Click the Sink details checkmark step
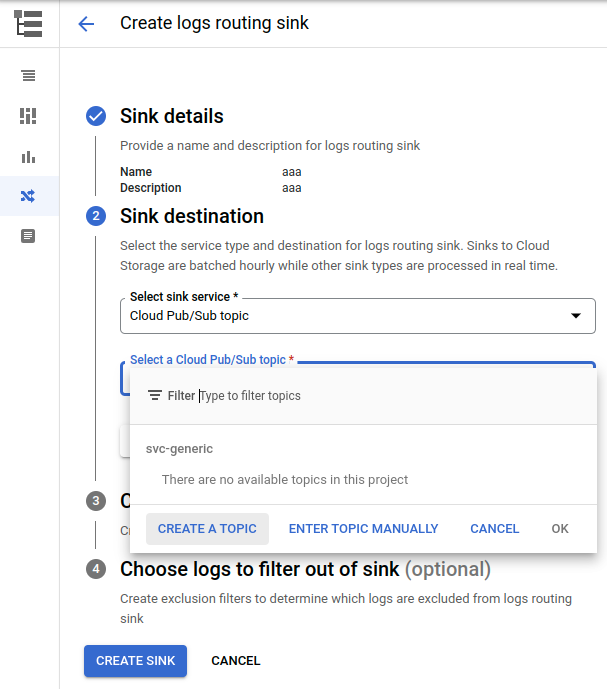This screenshot has height=689, width=607. pyautogui.click(x=96, y=116)
